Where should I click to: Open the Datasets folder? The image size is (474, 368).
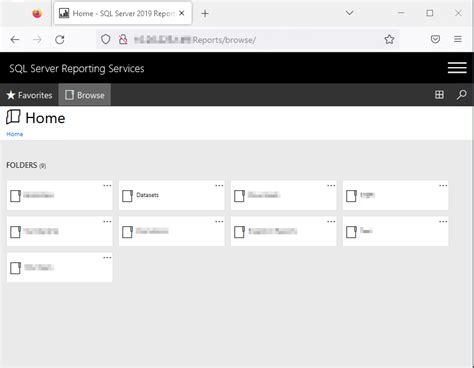coord(171,195)
